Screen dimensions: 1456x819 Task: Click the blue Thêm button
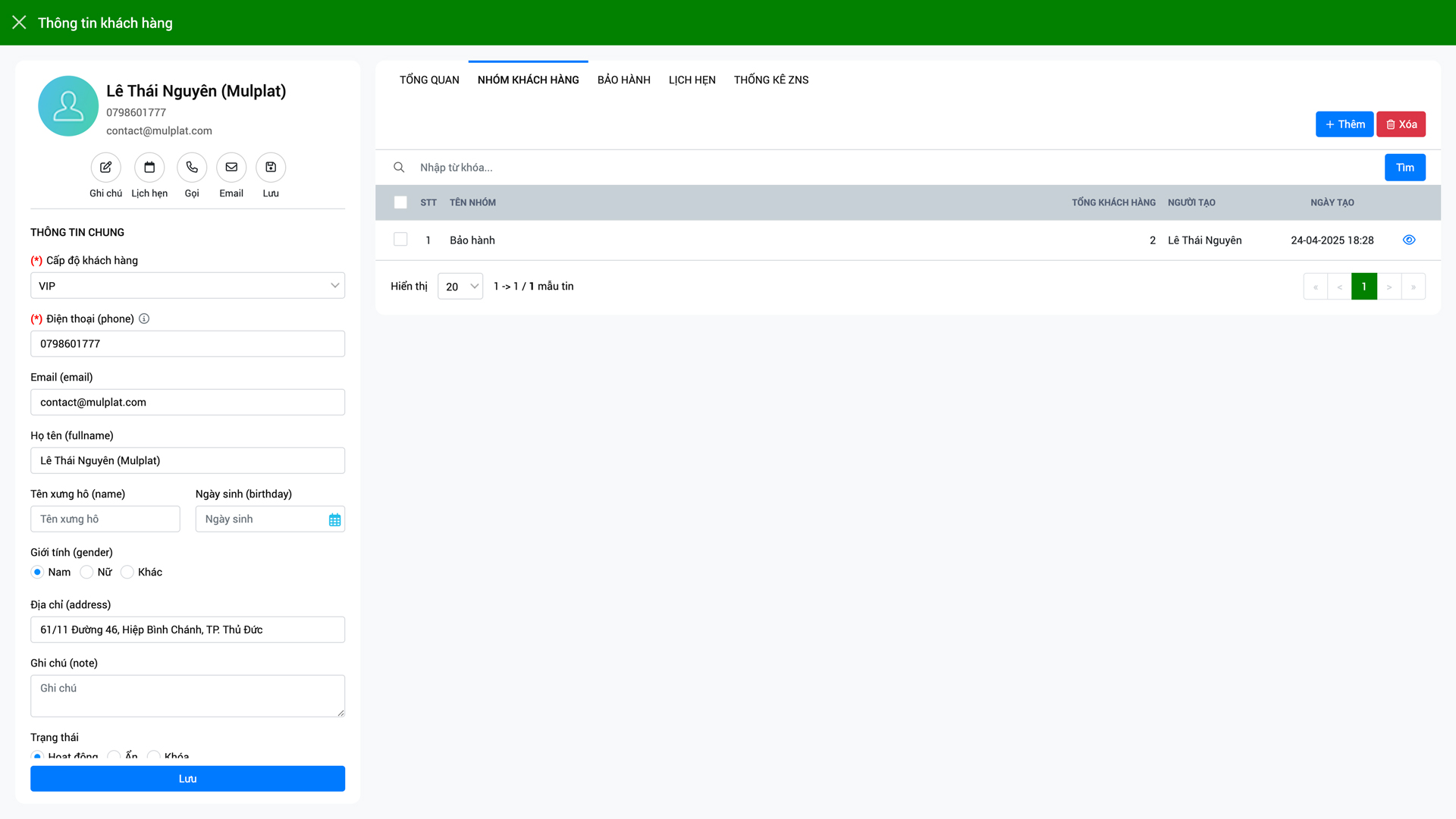pos(1344,124)
